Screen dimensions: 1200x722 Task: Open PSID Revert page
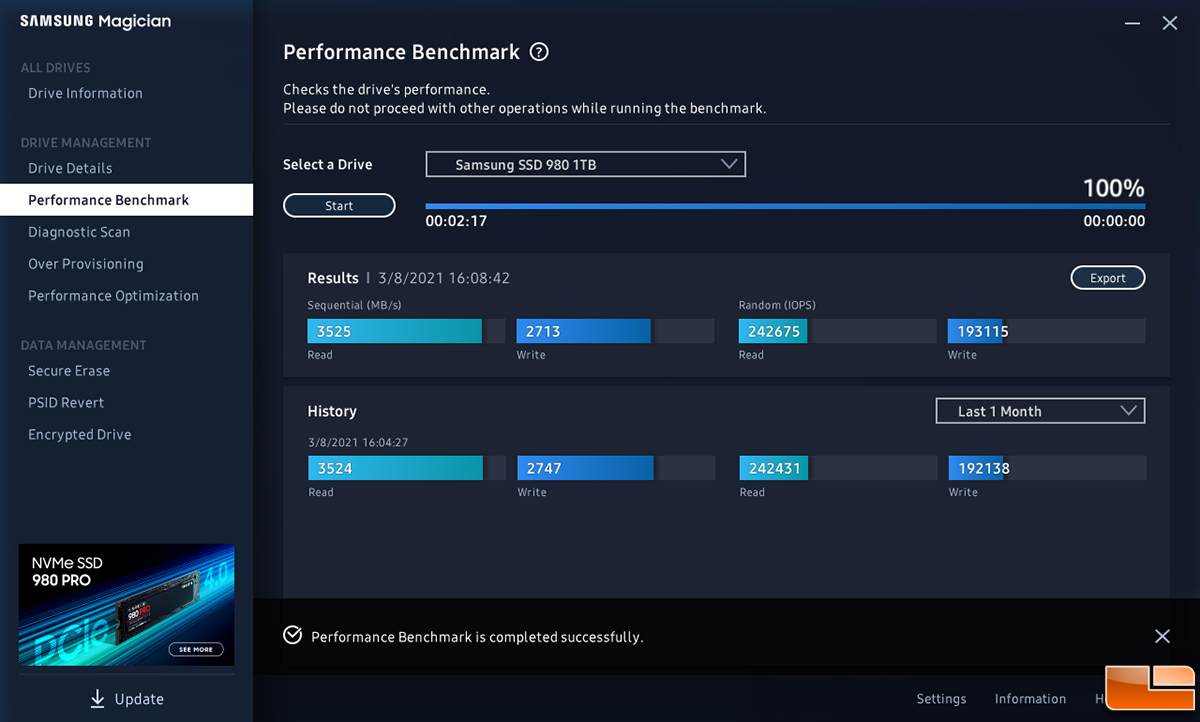coord(66,403)
